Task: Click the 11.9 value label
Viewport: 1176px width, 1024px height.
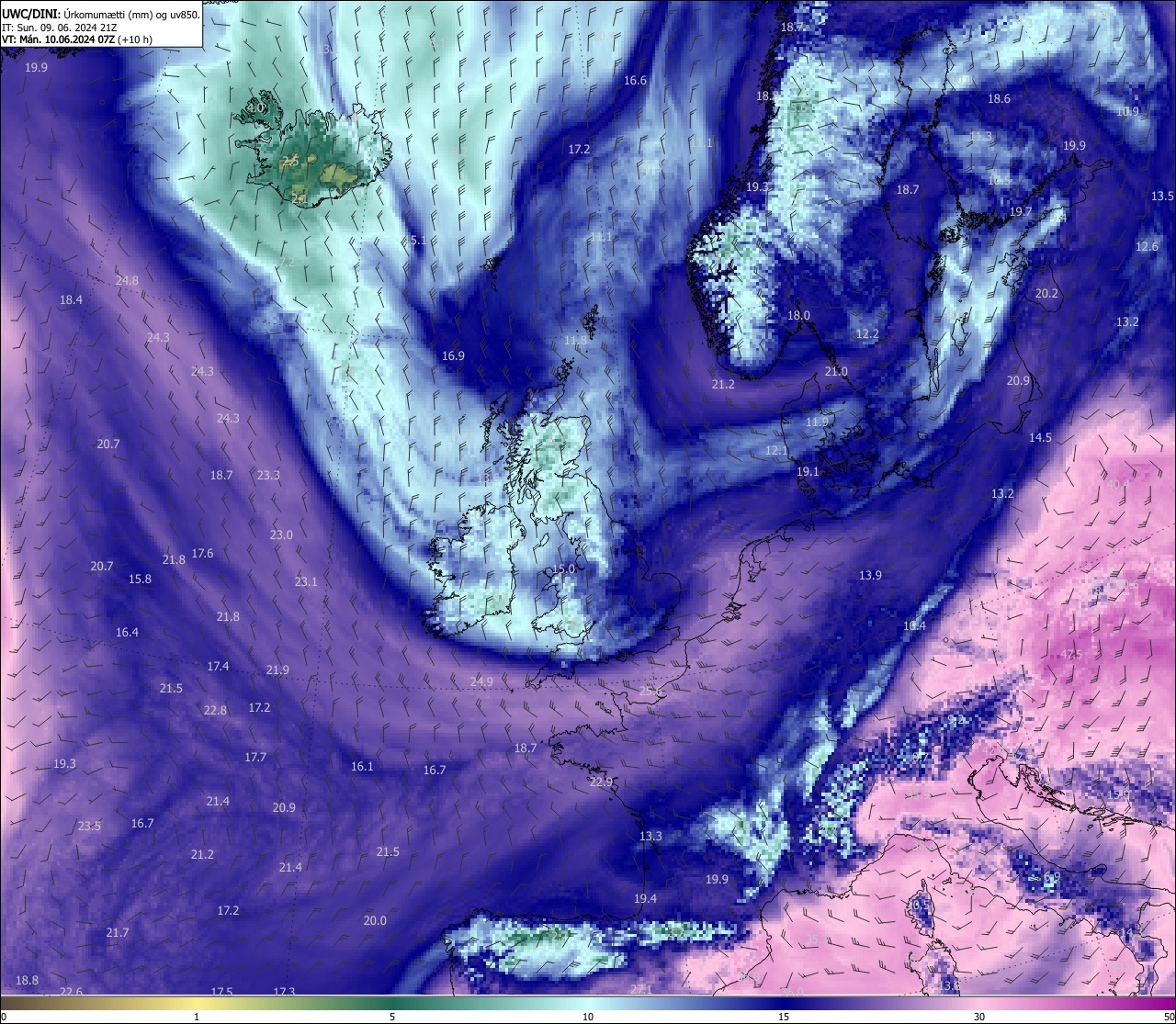Action: click(817, 422)
